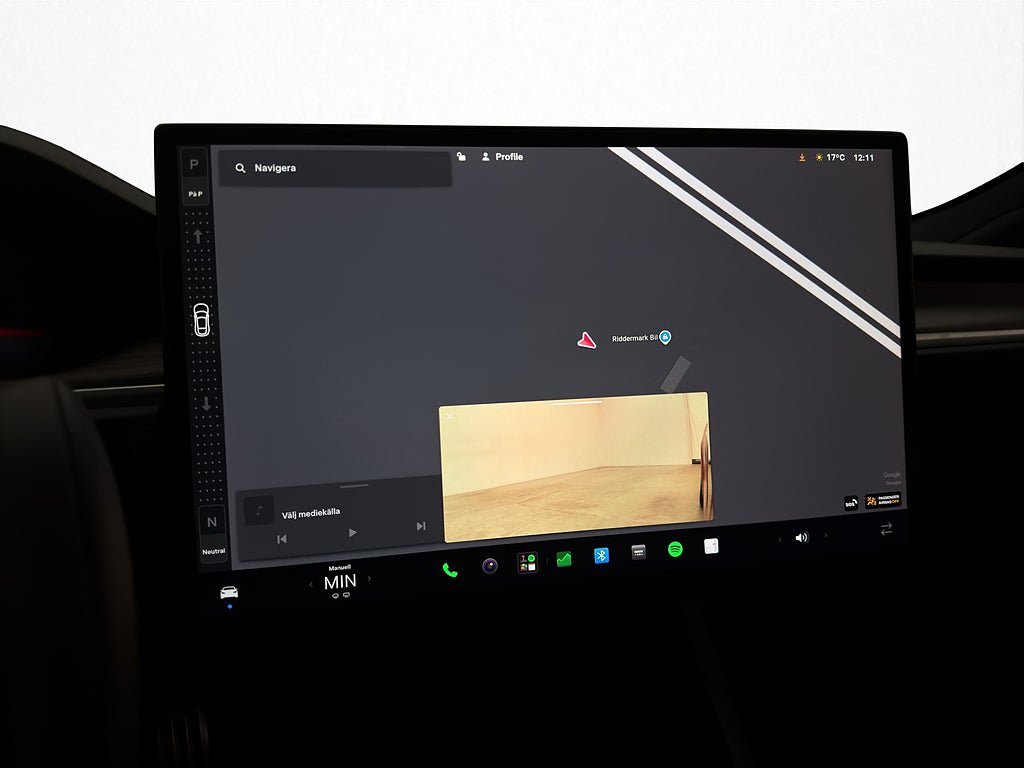
Task: Tap the Riddermark Bil map pin
Action: point(665,337)
